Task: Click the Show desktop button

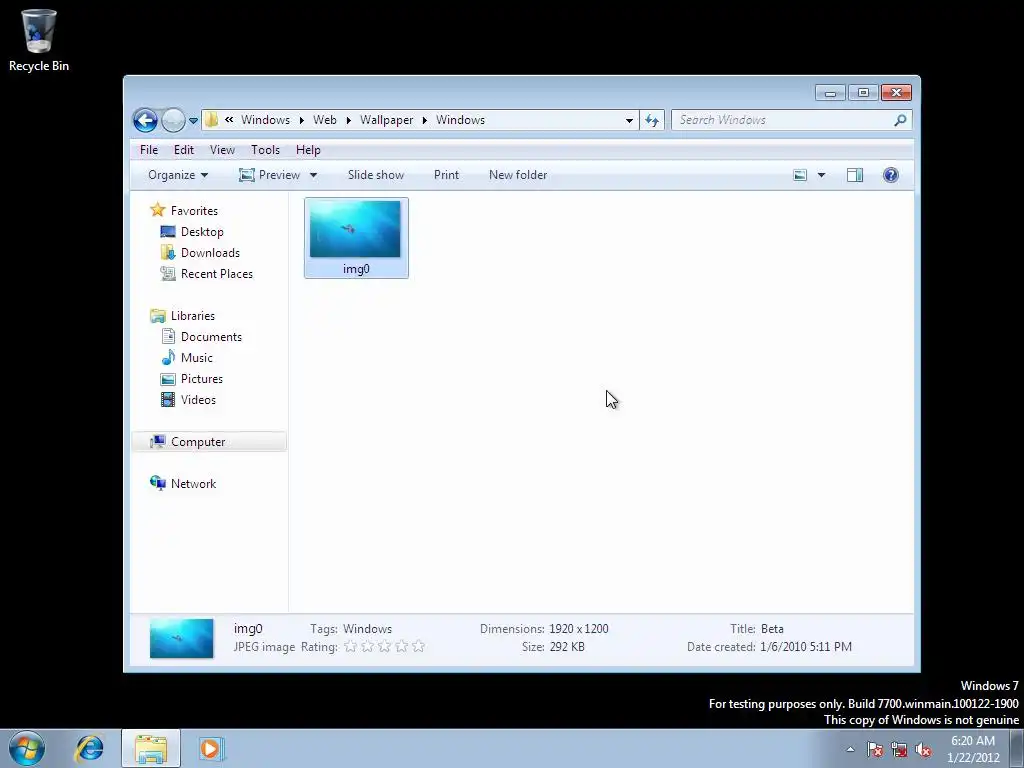Action: coord(1017,749)
